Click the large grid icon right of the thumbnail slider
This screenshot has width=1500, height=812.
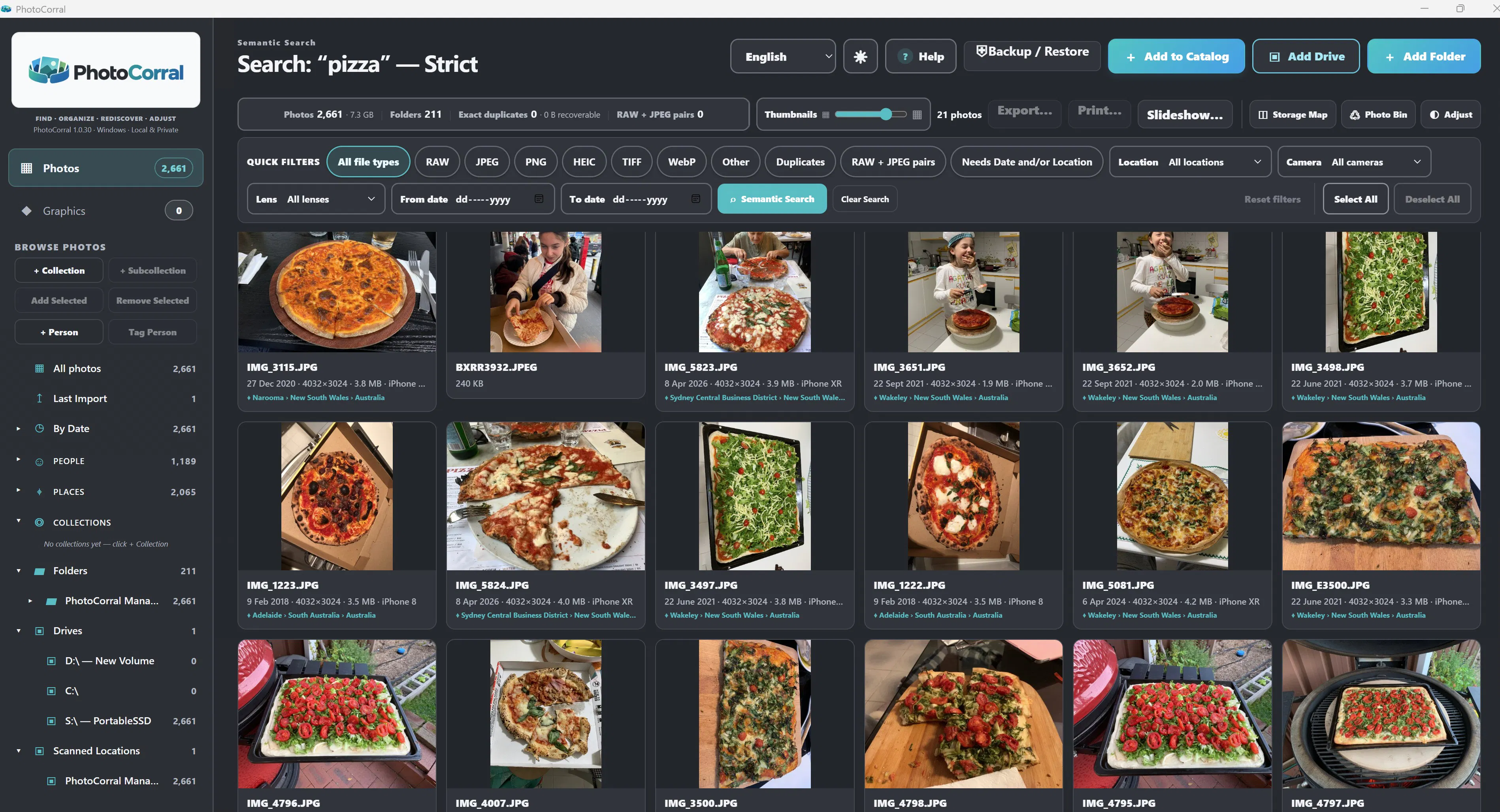pos(917,115)
